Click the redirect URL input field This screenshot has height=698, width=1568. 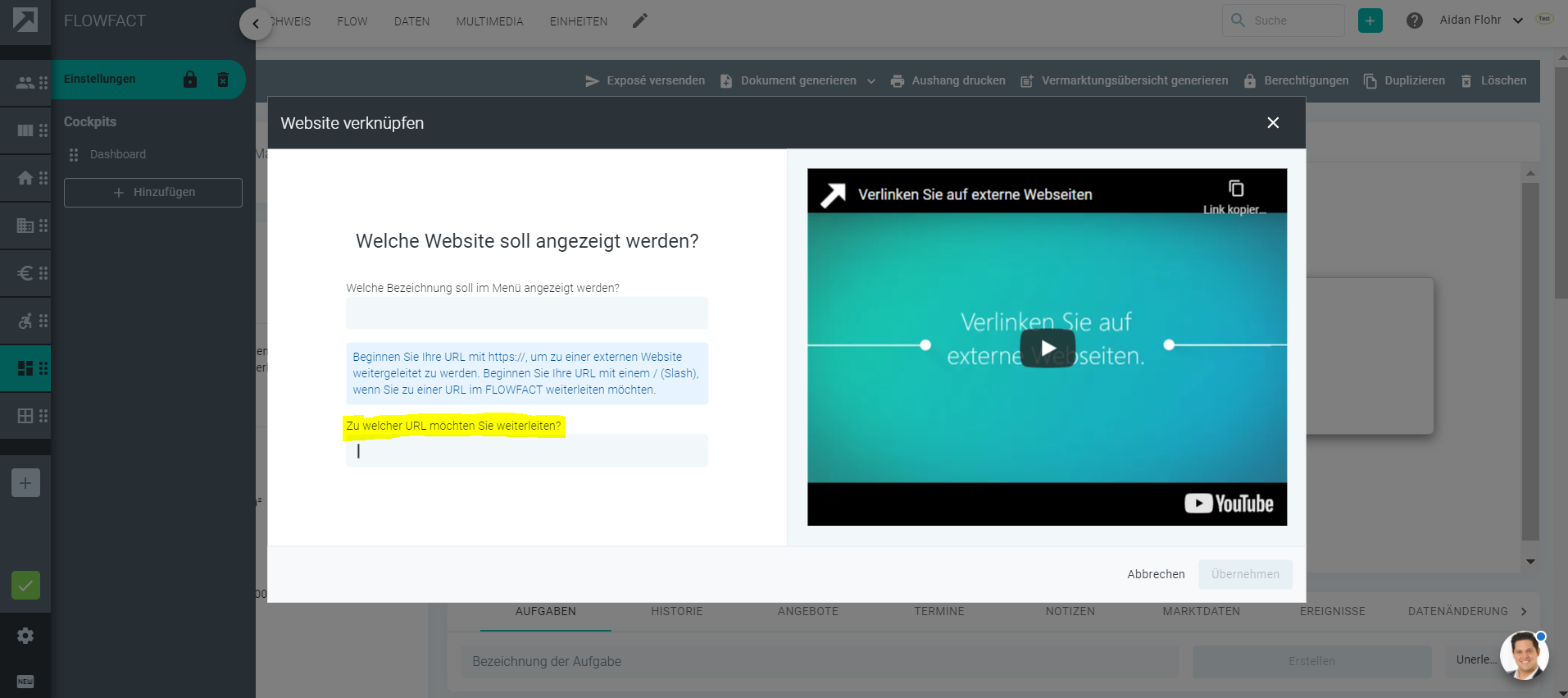pyautogui.click(x=527, y=450)
